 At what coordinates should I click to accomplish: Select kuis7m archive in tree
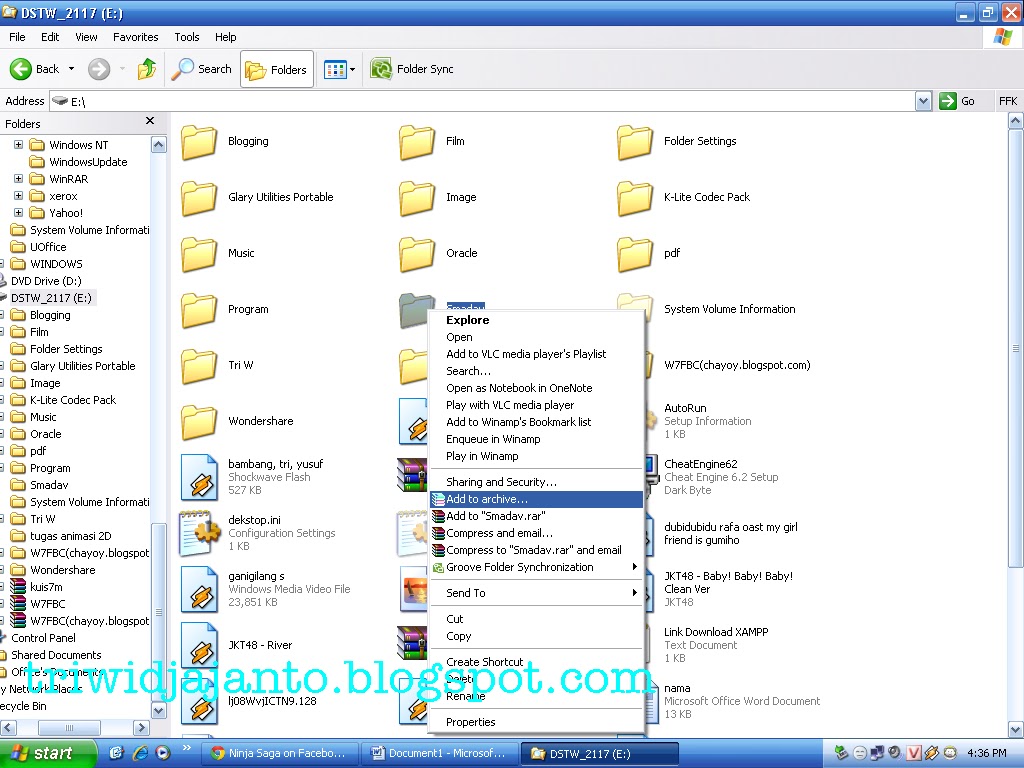coord(46,587)
